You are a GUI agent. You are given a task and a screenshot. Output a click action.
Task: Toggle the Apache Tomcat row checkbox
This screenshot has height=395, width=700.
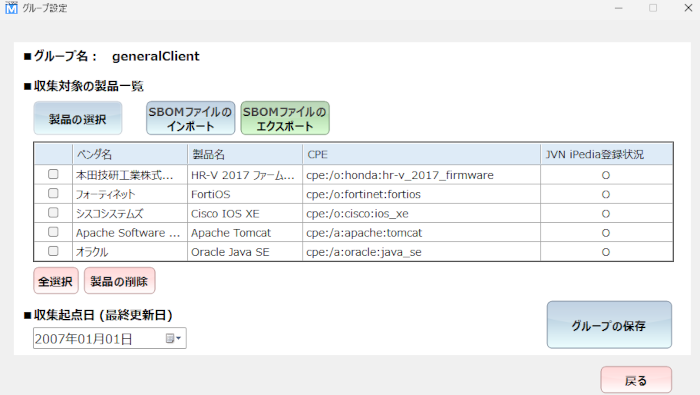click(x=53, y=232)
